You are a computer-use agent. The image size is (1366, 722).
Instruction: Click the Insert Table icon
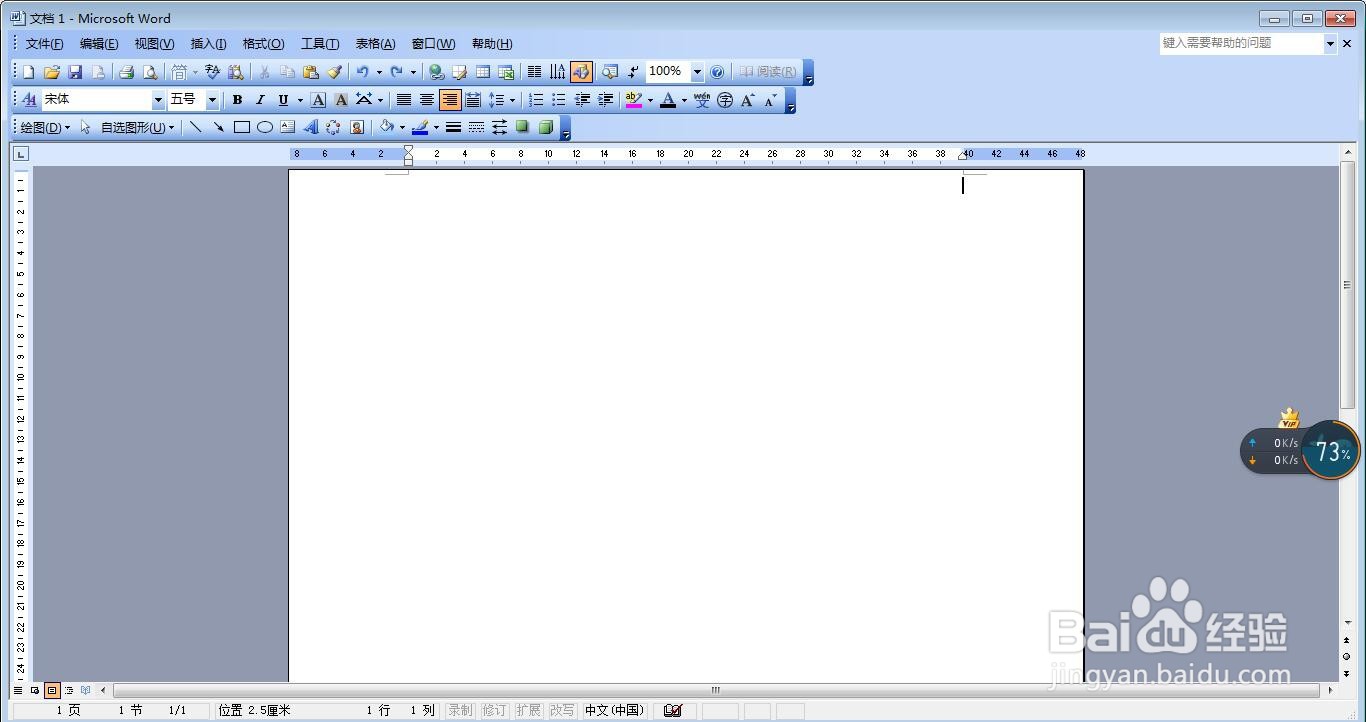(483, 72)
